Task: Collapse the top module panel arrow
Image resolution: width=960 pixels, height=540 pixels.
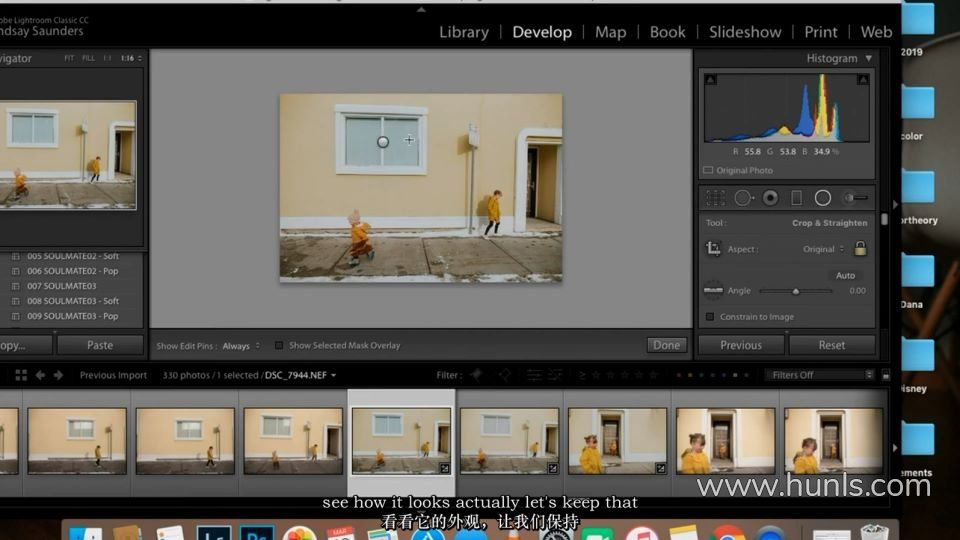Action: click(x=421, y=9)
